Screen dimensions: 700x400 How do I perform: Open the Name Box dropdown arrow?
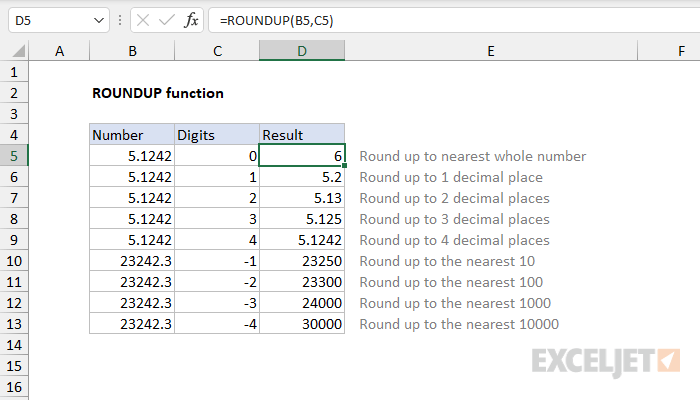tap(97, 20)
